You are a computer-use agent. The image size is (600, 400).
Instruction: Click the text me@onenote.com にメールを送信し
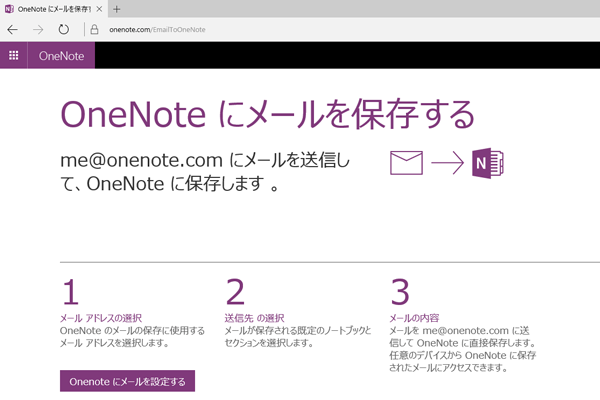click(205, 160)
